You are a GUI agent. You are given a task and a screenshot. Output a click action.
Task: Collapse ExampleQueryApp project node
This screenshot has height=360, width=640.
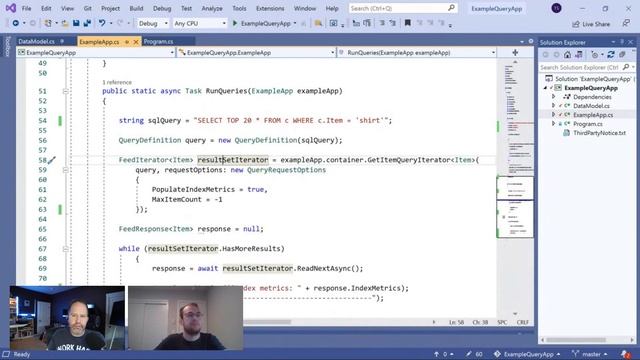(545, 88)
